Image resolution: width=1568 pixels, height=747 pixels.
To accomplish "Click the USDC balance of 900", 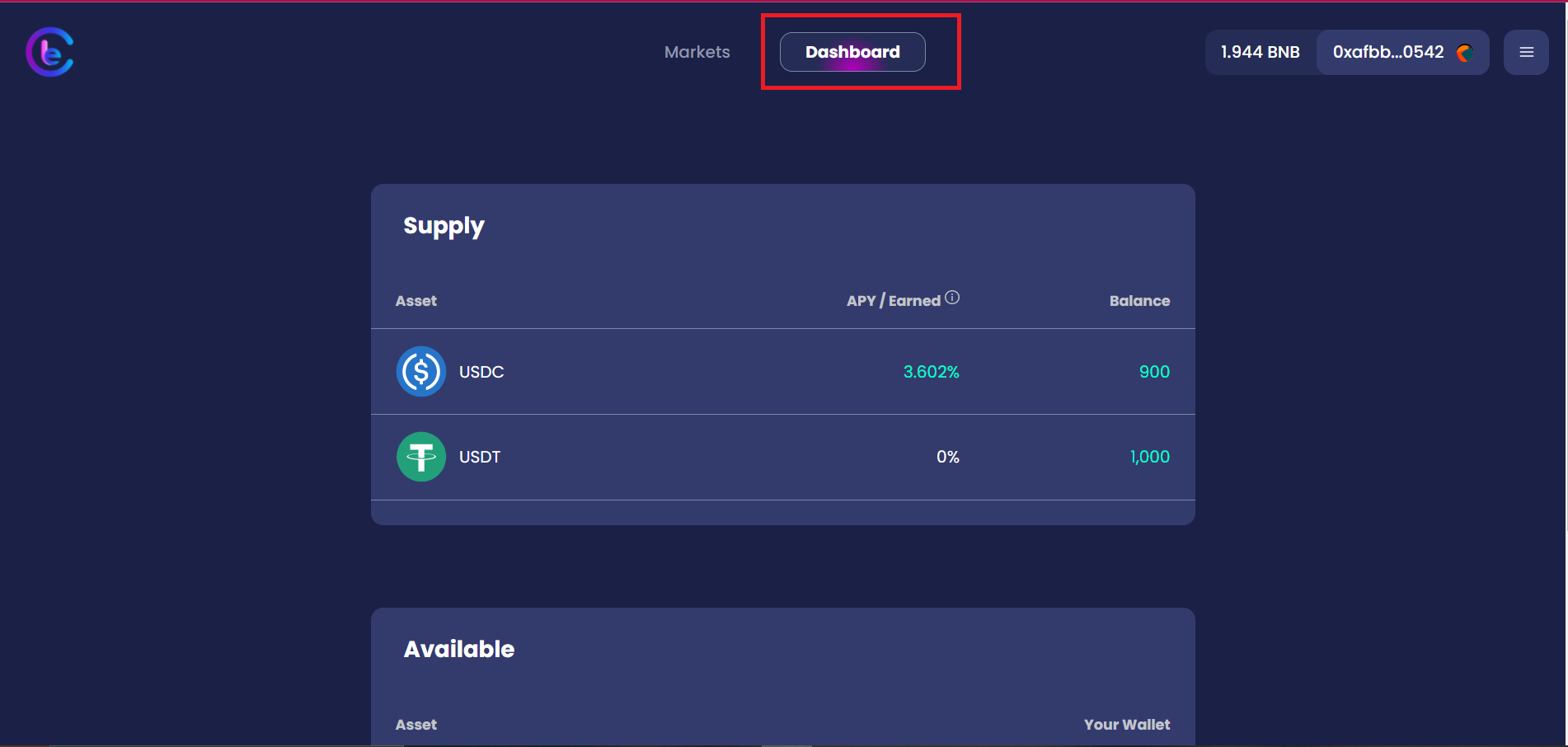I will click(1154, 372).
